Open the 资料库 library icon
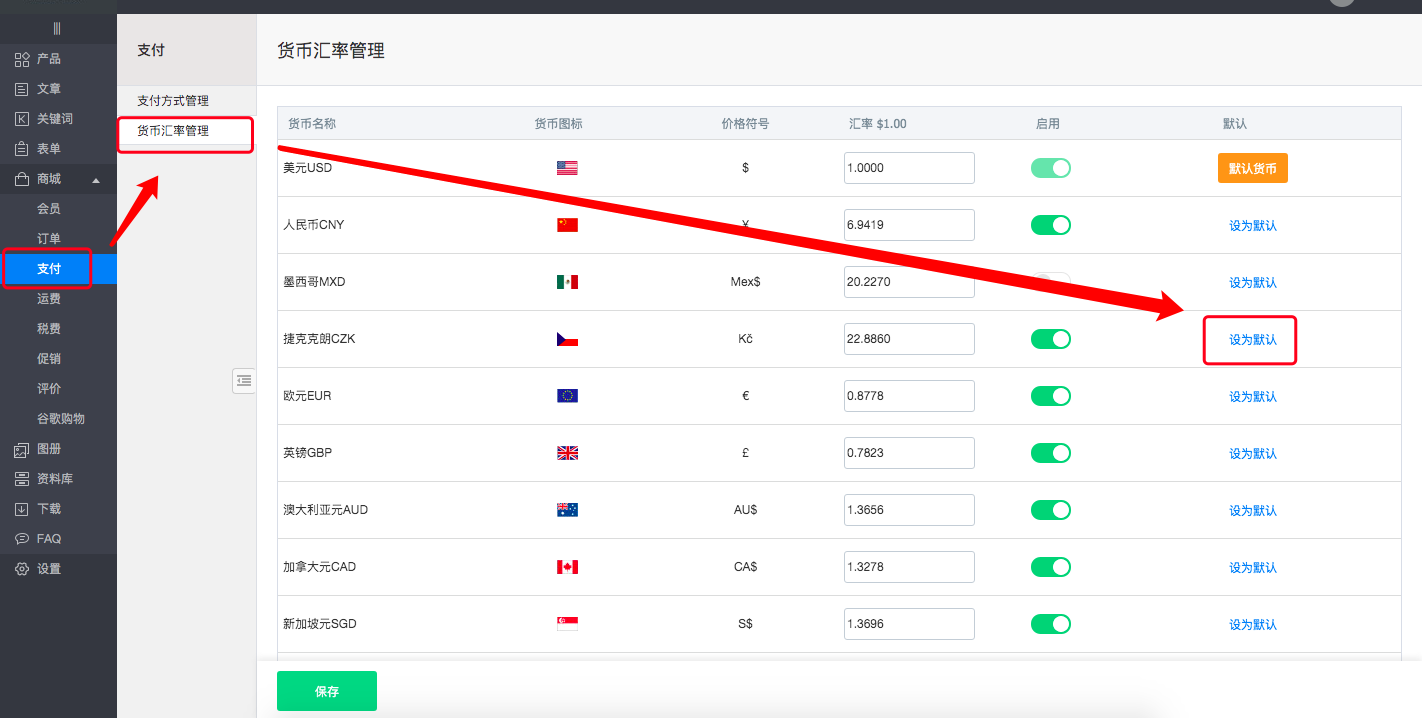 22,479
